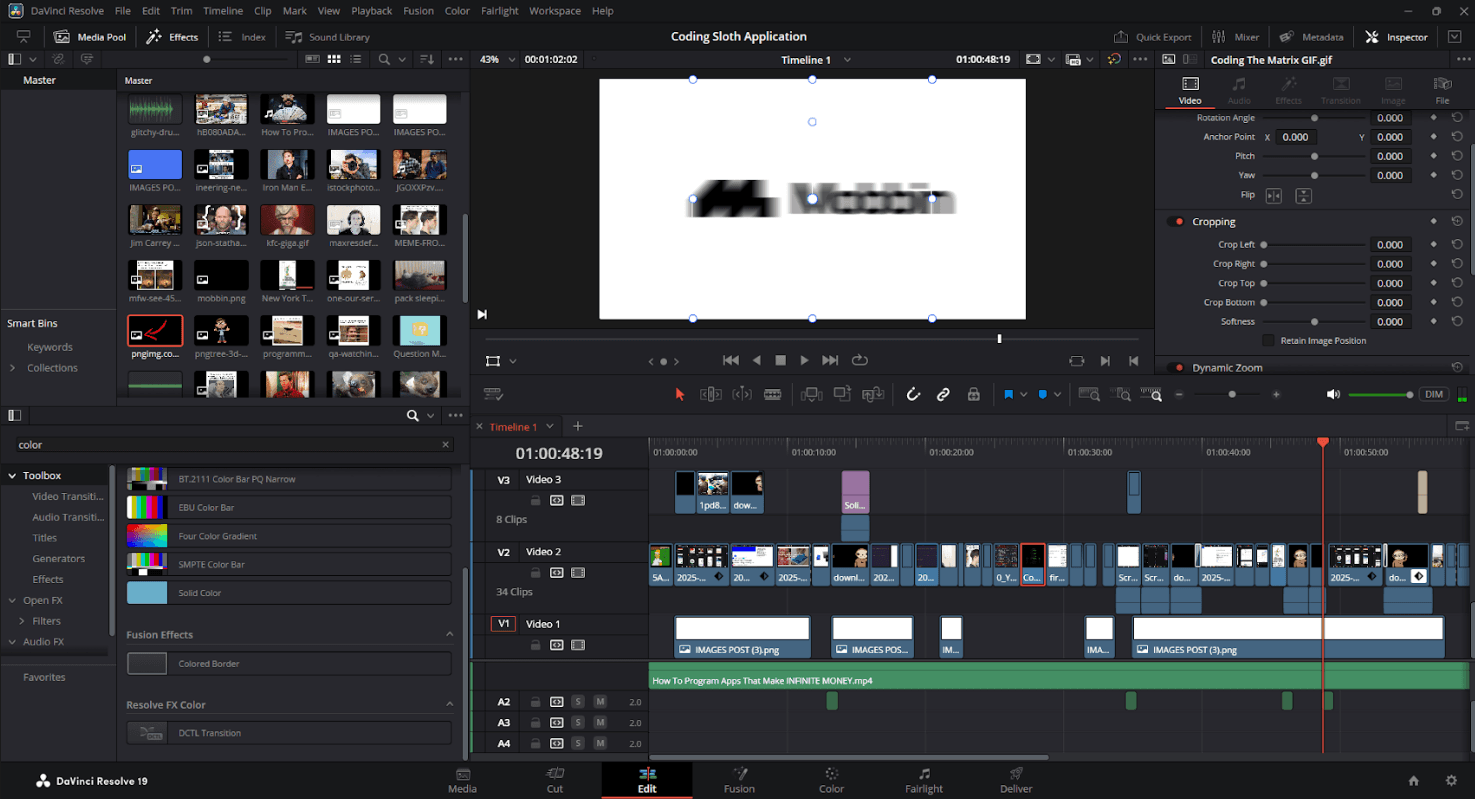This screenshot has width=1475, height=799.
Task: Switch to the Fusion page
Action: click(740, 780)
